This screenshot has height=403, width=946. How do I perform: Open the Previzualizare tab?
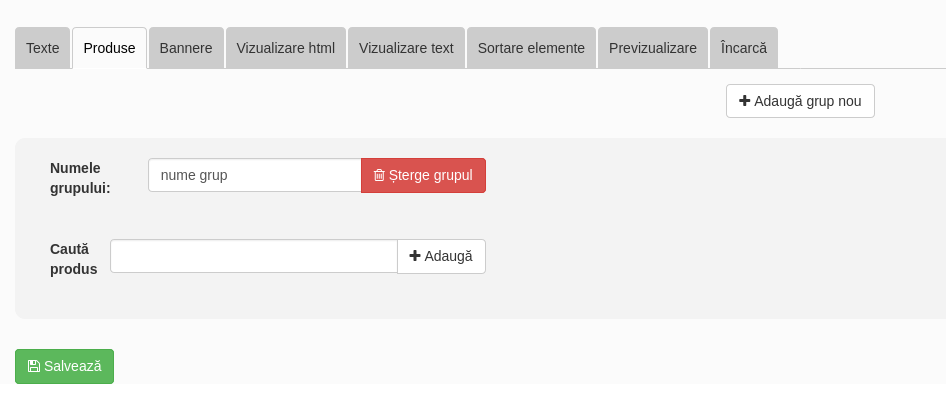[x=652, y=48]
